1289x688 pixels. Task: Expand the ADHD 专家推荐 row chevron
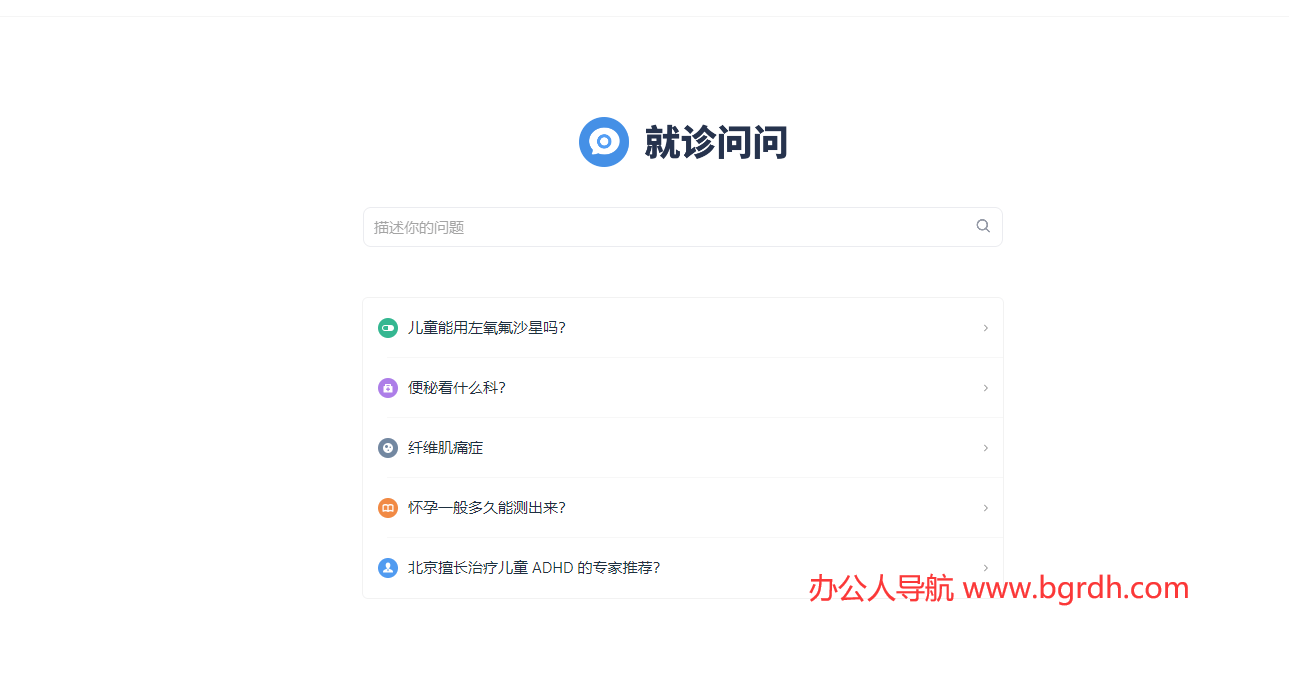pos(985,567)
